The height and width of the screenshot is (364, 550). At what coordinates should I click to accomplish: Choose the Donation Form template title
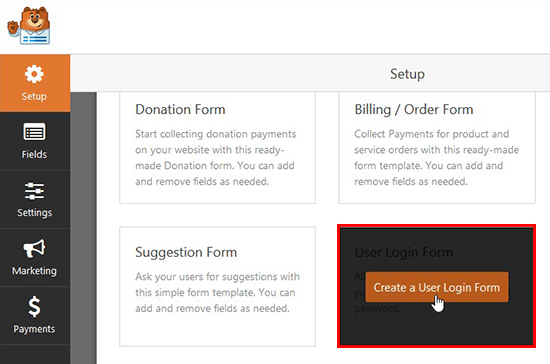click(x=180, y=109)
